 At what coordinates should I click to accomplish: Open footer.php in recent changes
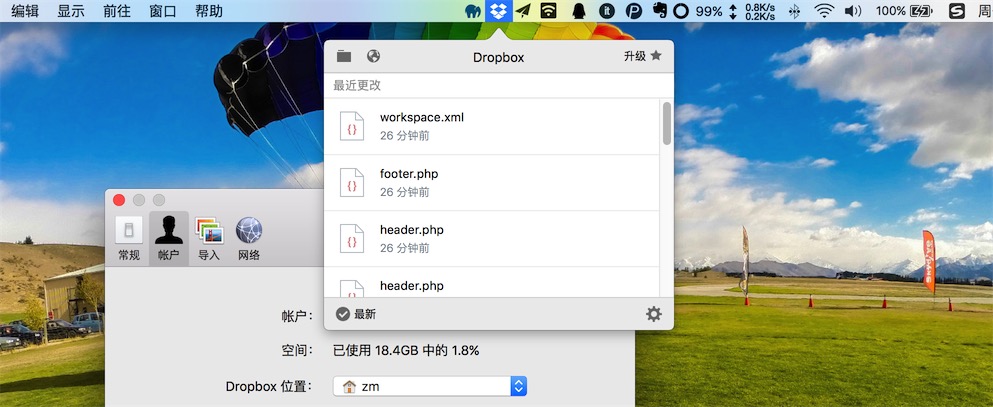click(x=491, y=183)
